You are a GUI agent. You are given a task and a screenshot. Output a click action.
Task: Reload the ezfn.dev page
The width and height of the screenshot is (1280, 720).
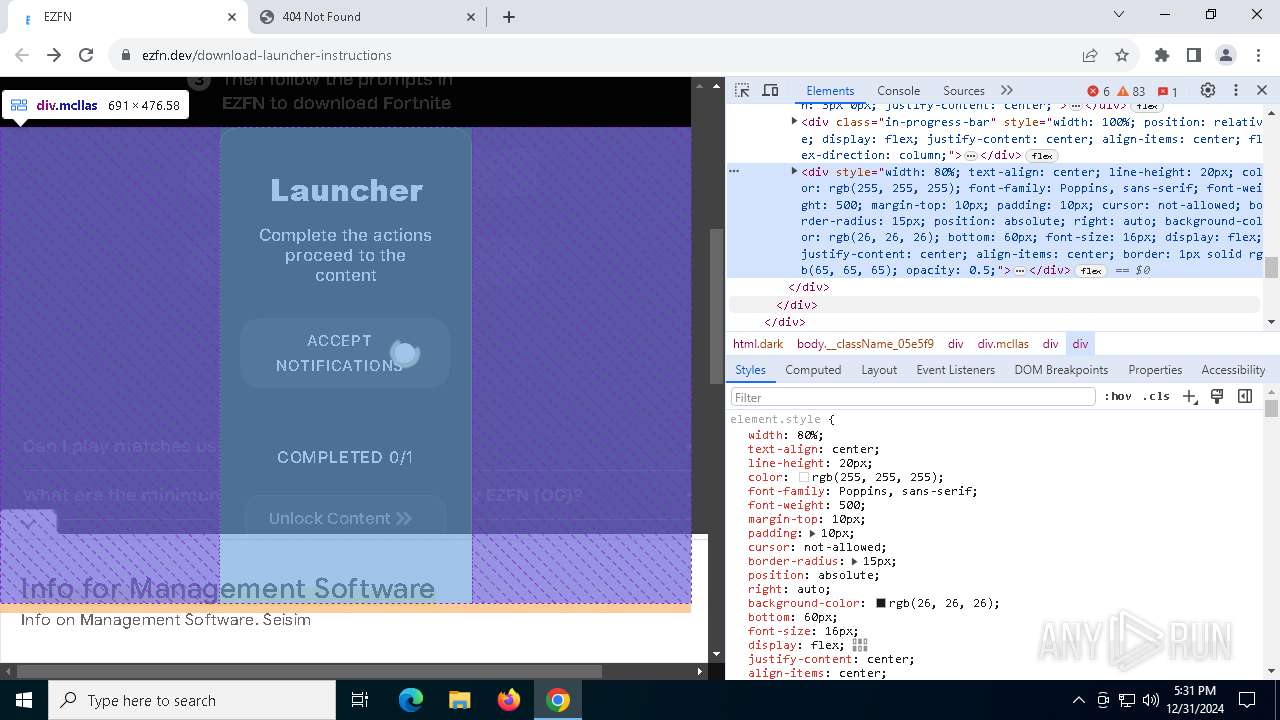coord(86,55)
